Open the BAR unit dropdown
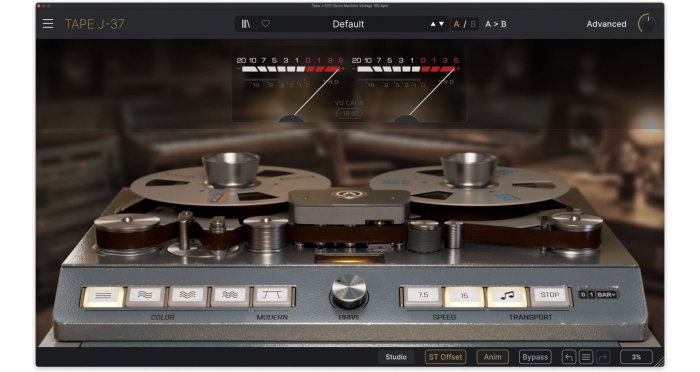The image size is (700, 372). coord(607,295)
